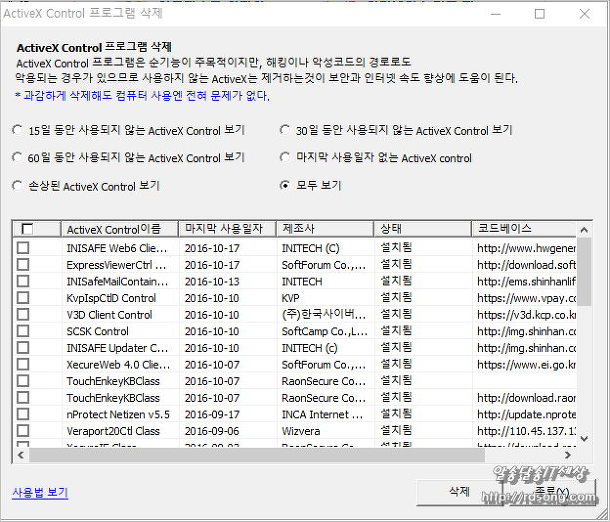Image resolution: width=610 pixels, height=522 pixels.
Task: Sort by 마지막 사용일자 column header
Action: coord(226,229)
